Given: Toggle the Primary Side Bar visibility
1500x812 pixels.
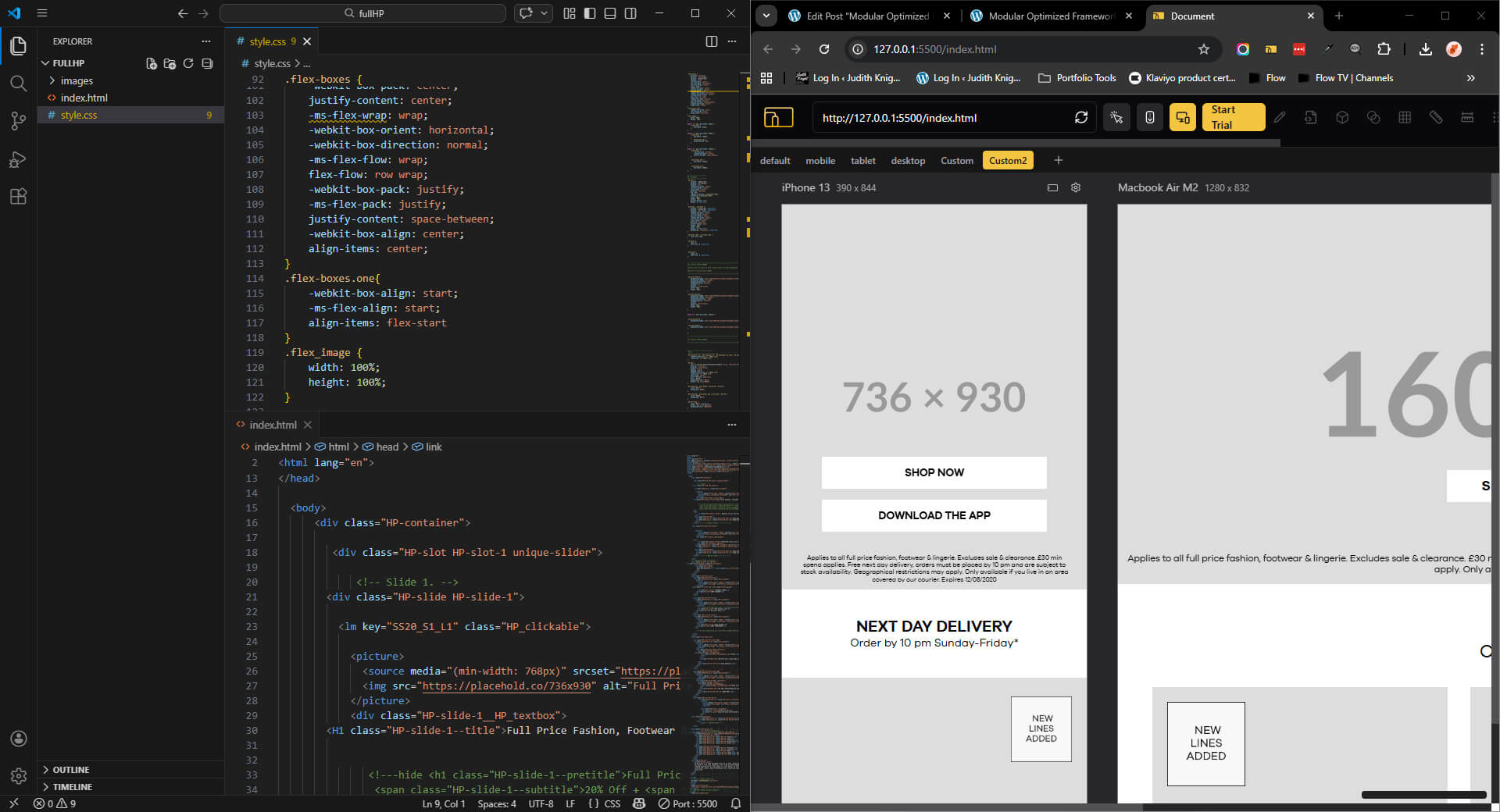Looking at the screenshot, I should point(589,13).
